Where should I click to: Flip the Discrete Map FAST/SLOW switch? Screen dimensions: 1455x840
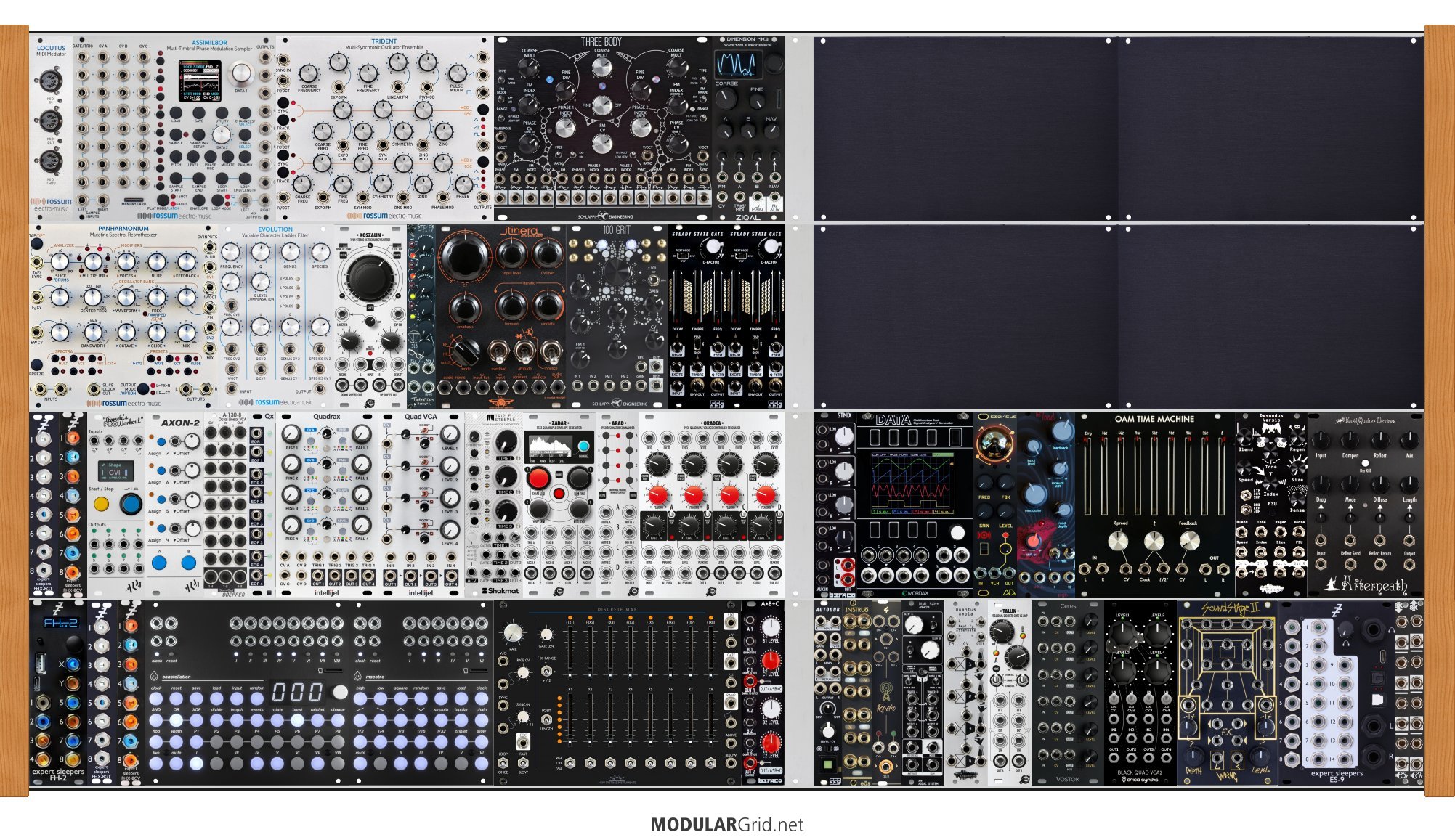coord(523,762)
